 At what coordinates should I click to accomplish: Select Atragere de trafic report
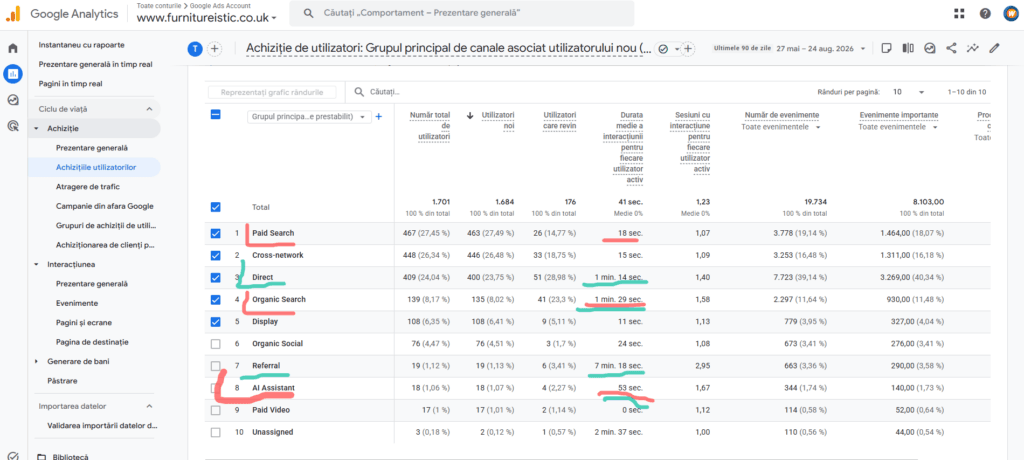pos(88,186)
